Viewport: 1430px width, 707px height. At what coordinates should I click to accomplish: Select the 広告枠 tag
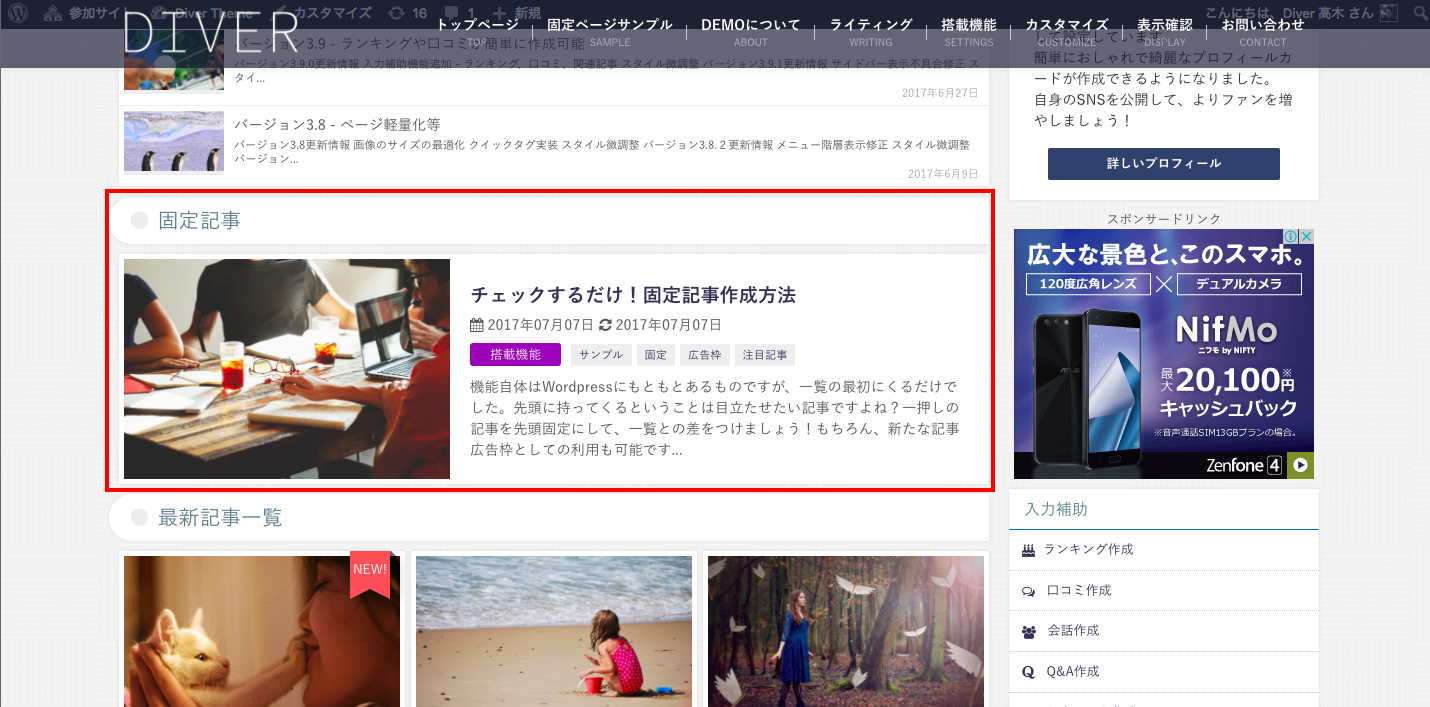click(704, 355)
